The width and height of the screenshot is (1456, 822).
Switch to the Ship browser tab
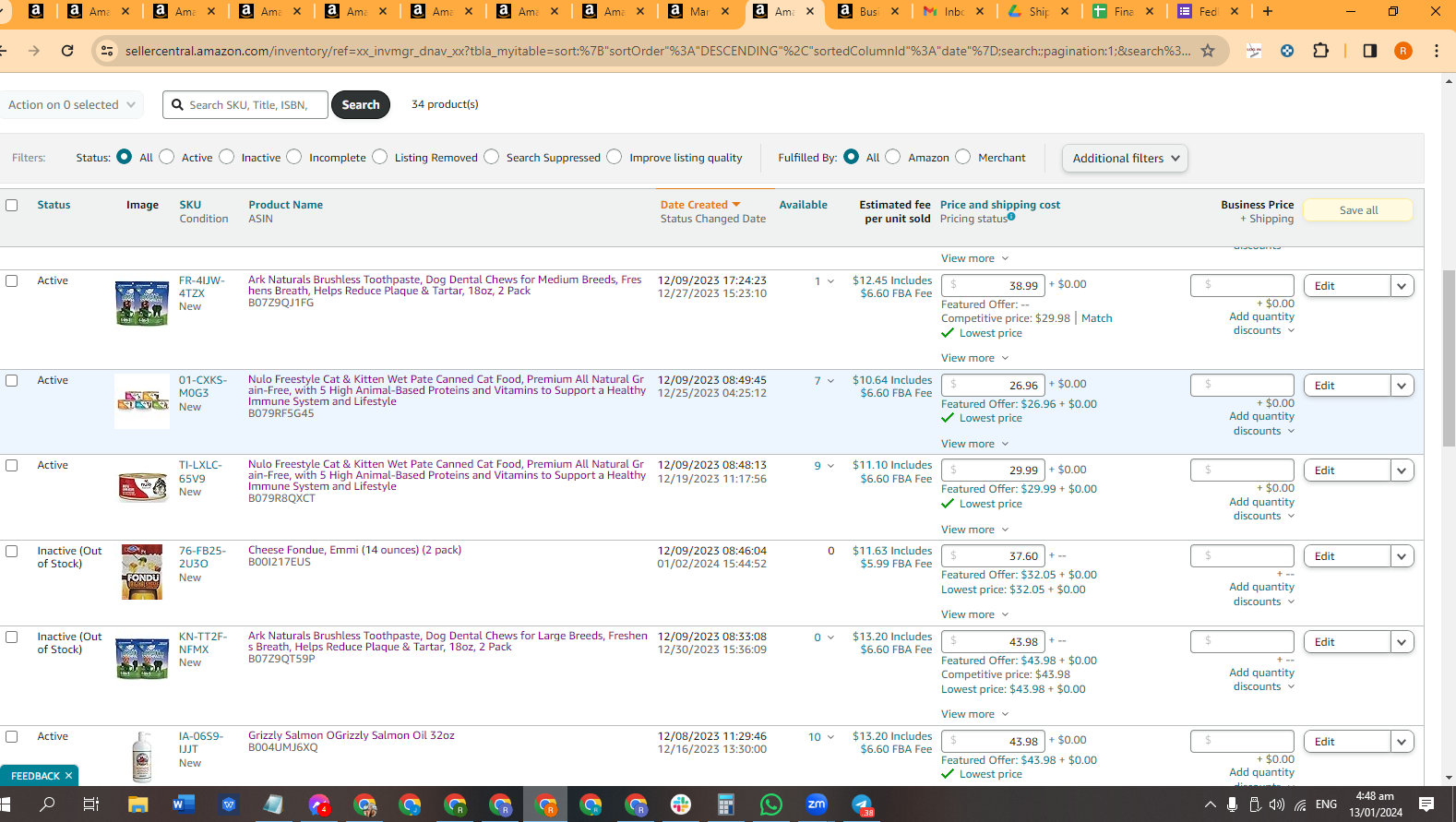1039,11
